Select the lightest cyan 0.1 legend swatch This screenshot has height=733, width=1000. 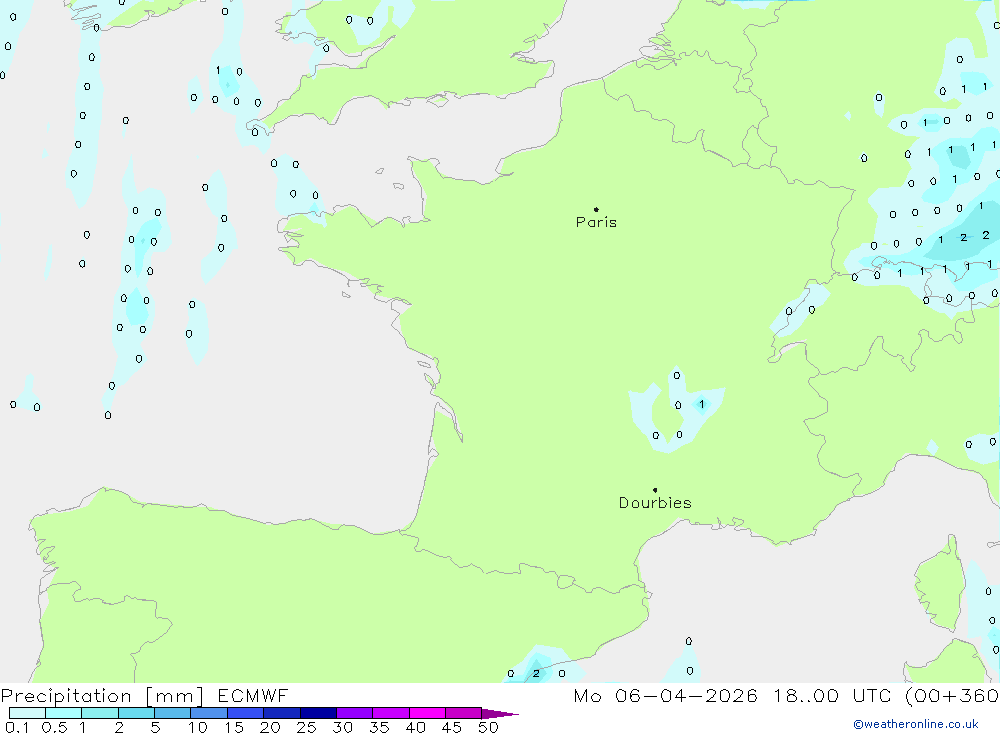(27, 713)
